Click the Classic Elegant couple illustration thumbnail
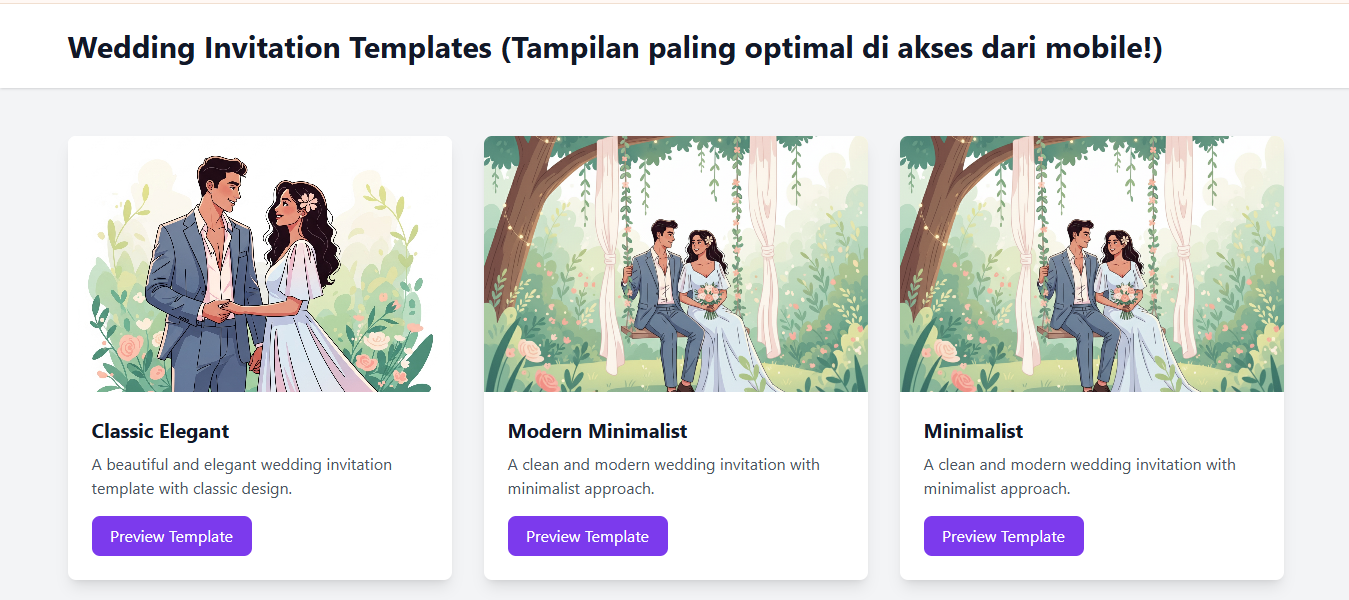This screenshot has width=1349, height=600. coord(260,264)
